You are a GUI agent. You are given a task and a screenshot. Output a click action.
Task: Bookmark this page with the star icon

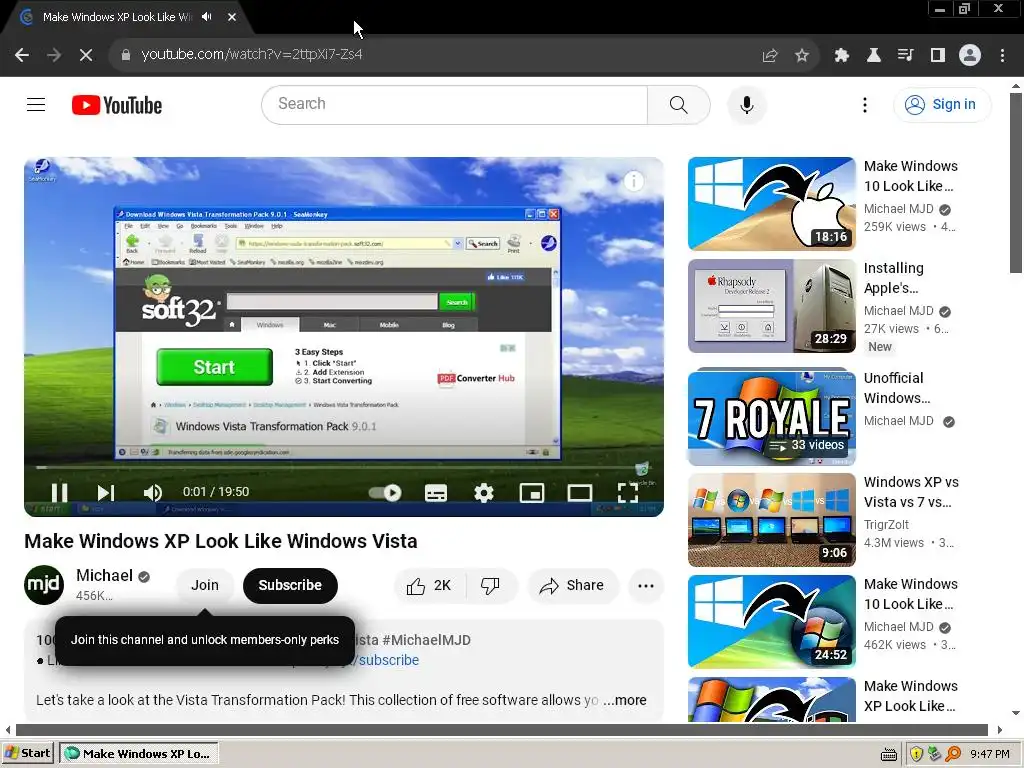[802, 56]
